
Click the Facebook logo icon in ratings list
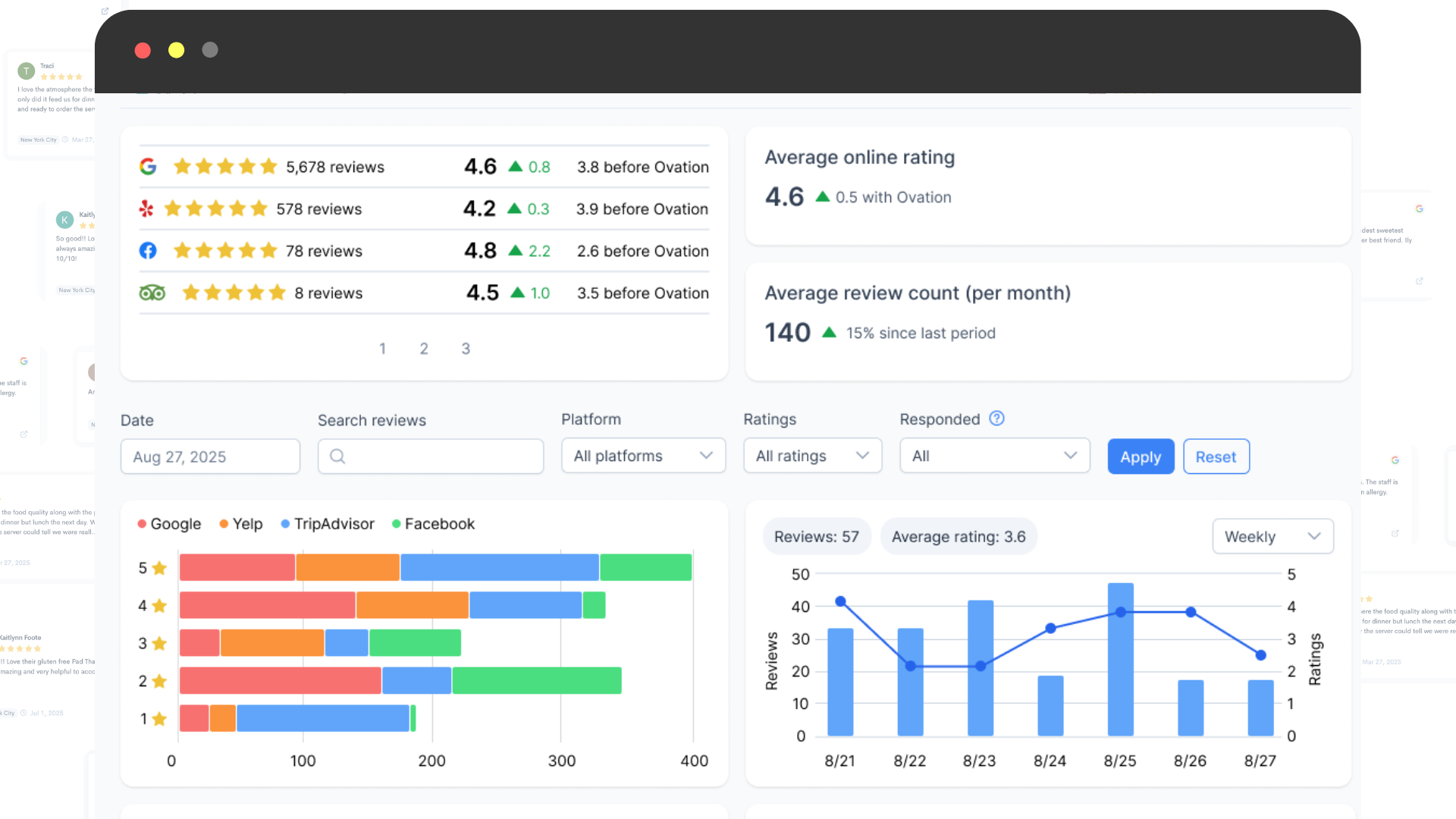click(x=148, y=251)
